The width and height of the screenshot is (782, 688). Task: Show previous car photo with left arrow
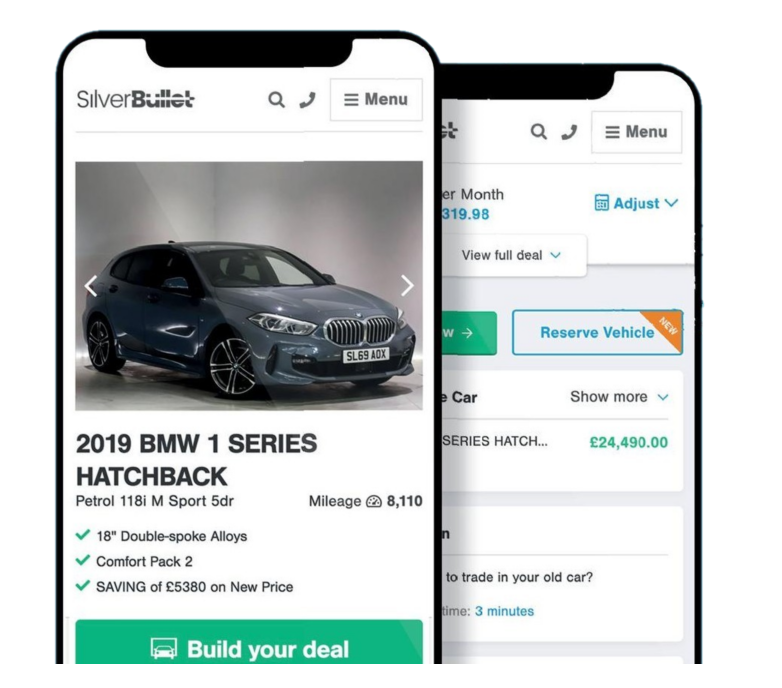pyautogui.click(x=91, y=286)
